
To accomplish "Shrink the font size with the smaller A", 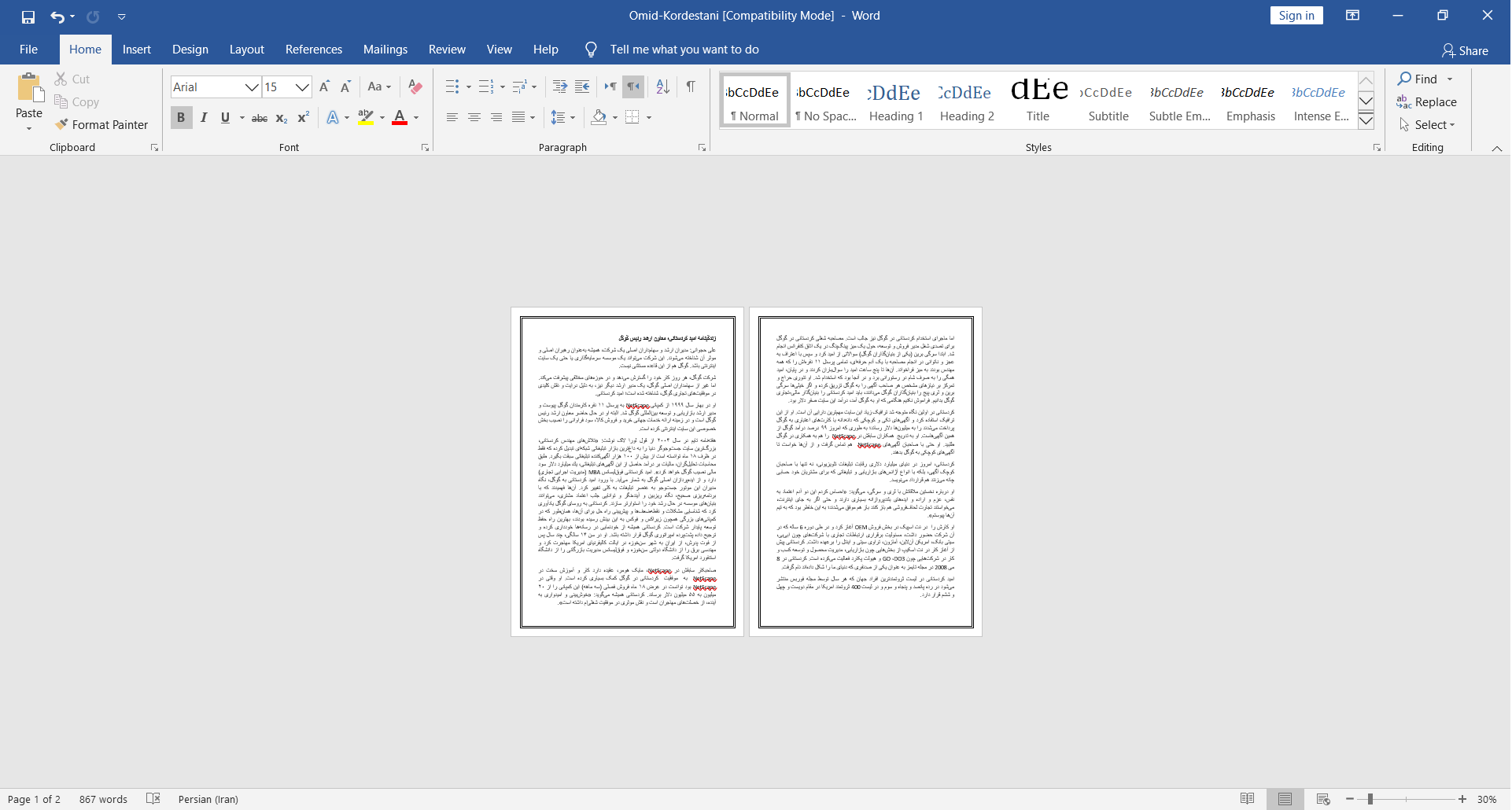I will coord(345,87).
